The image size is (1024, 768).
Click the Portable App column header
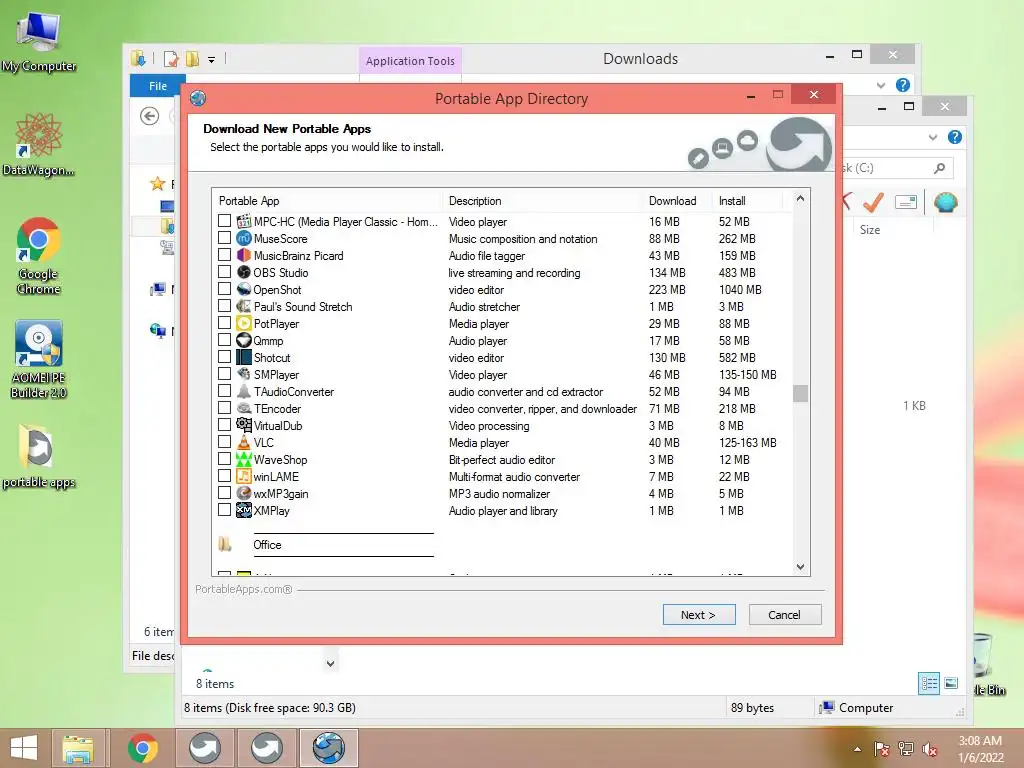(327, 200)
